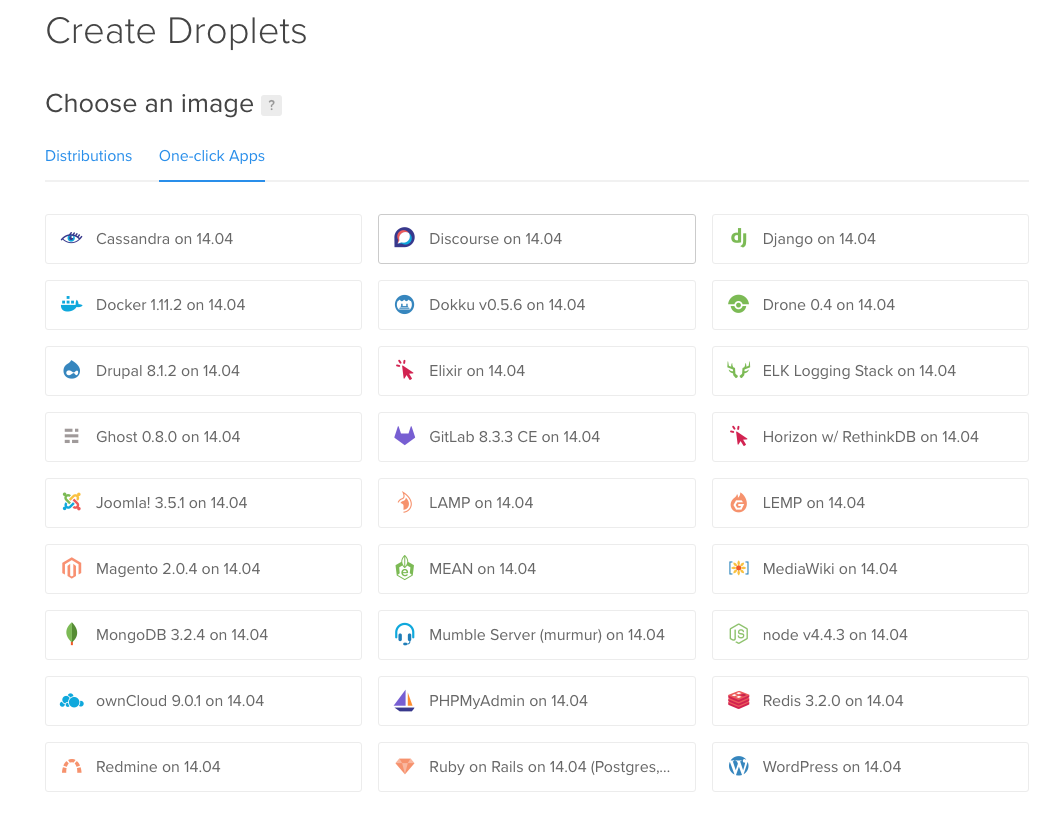Select Horizon w/ RethinkDB on 14.04
The height and width of the screenshot is (819, 1051).
(870, 437)
